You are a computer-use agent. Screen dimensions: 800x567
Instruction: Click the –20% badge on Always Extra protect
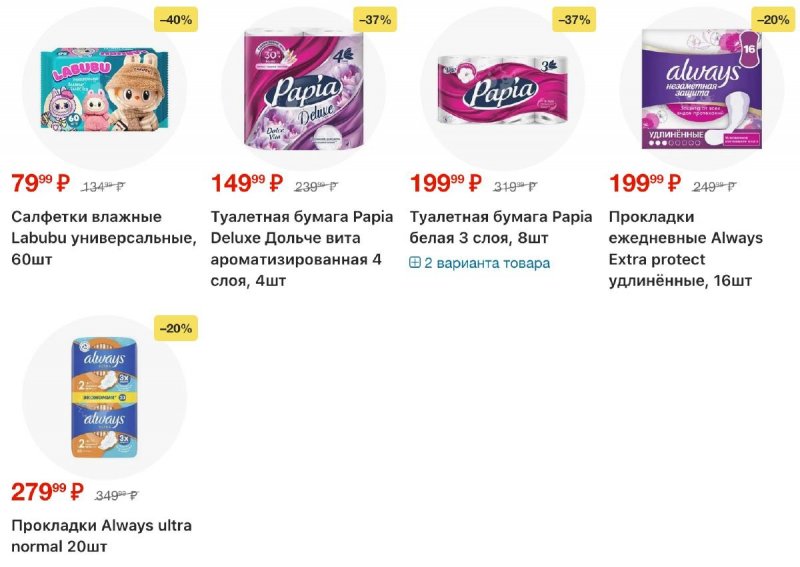click(773, 19)
